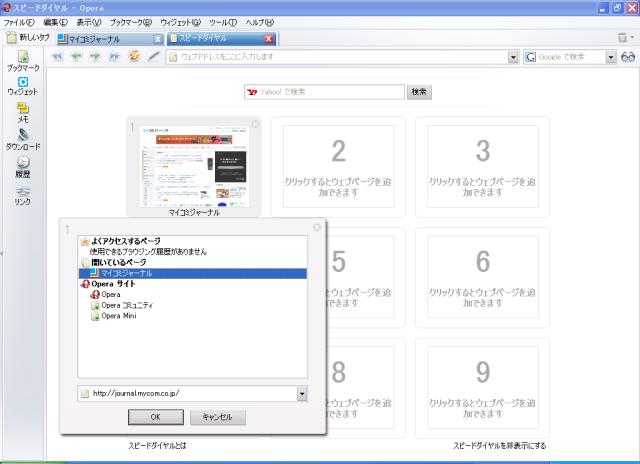
Task: Click スピードダイヤルを非表示にする link
Action: point(499,446)
